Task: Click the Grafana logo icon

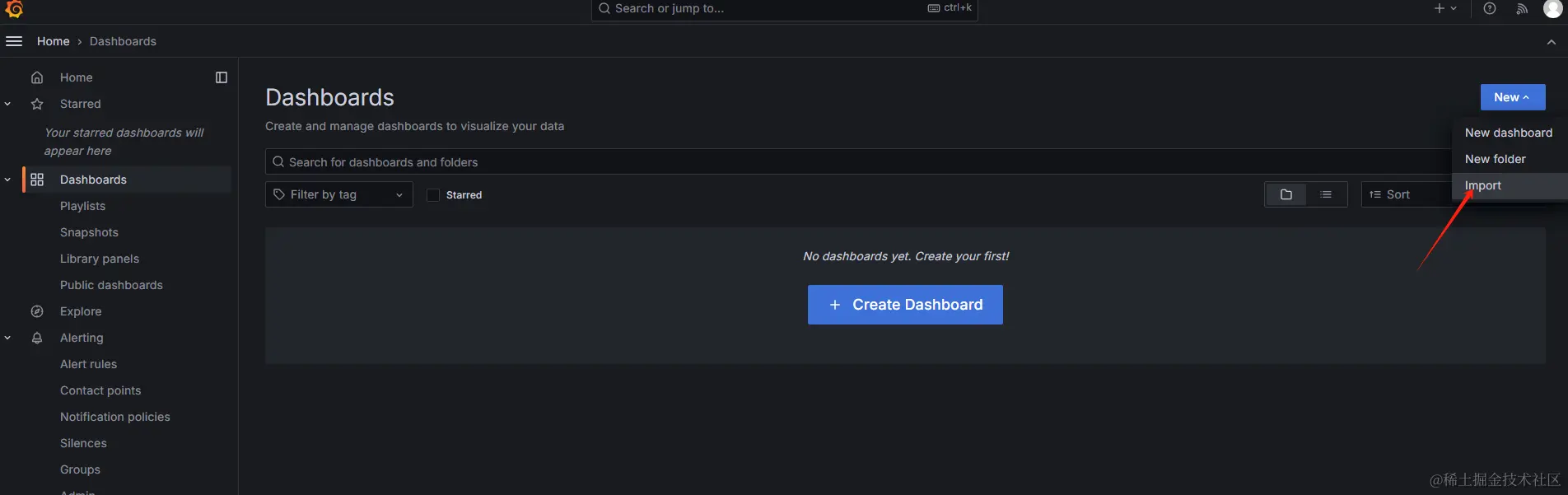Action: 14,8
